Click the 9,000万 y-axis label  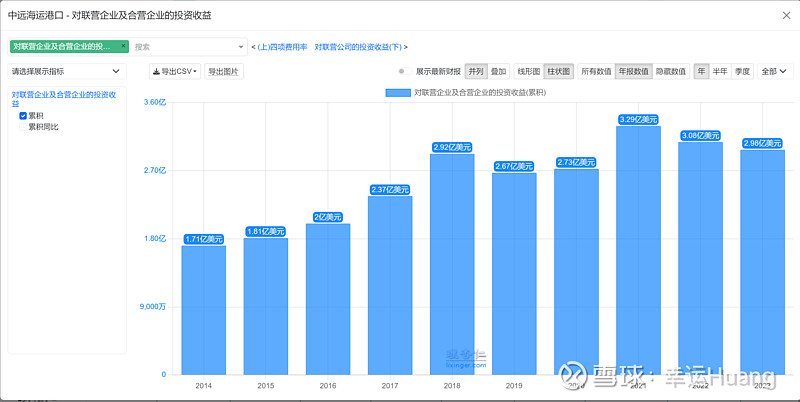(x=153, y=307)
